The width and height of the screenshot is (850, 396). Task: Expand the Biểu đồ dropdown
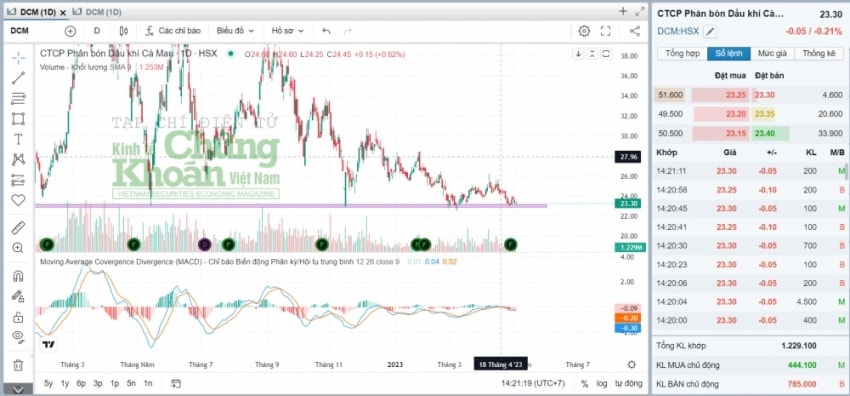point(235,31)
